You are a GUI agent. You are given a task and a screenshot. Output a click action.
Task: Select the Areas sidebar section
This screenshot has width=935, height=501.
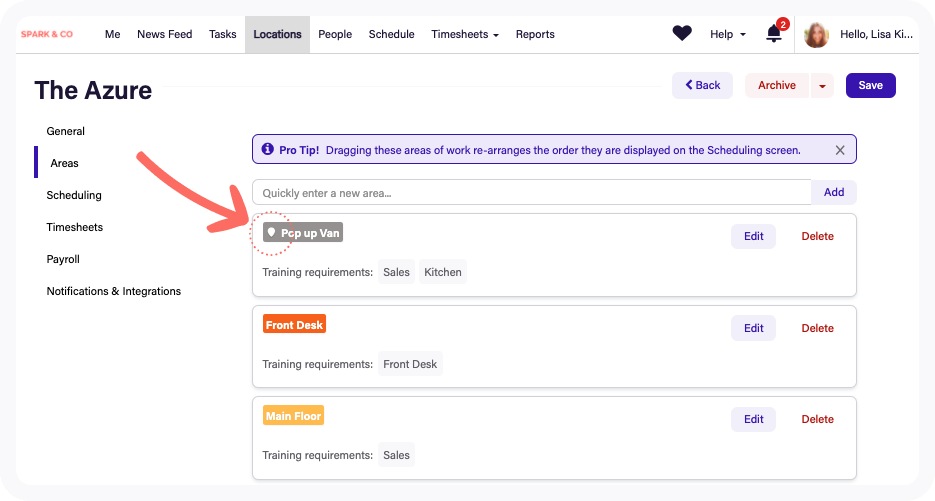[x=64, y=163]
